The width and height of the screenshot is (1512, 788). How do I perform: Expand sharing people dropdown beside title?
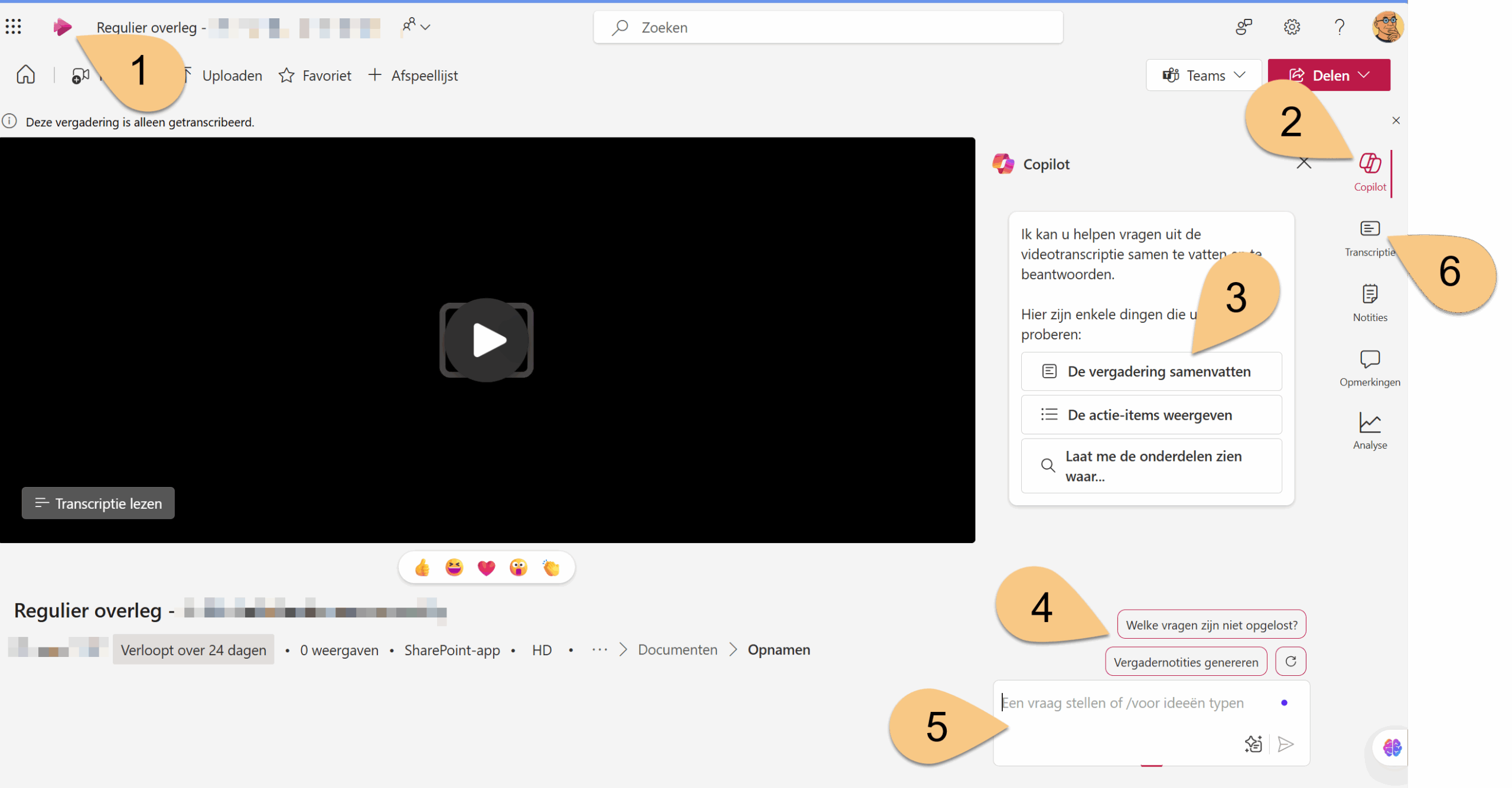coord(416,27)
